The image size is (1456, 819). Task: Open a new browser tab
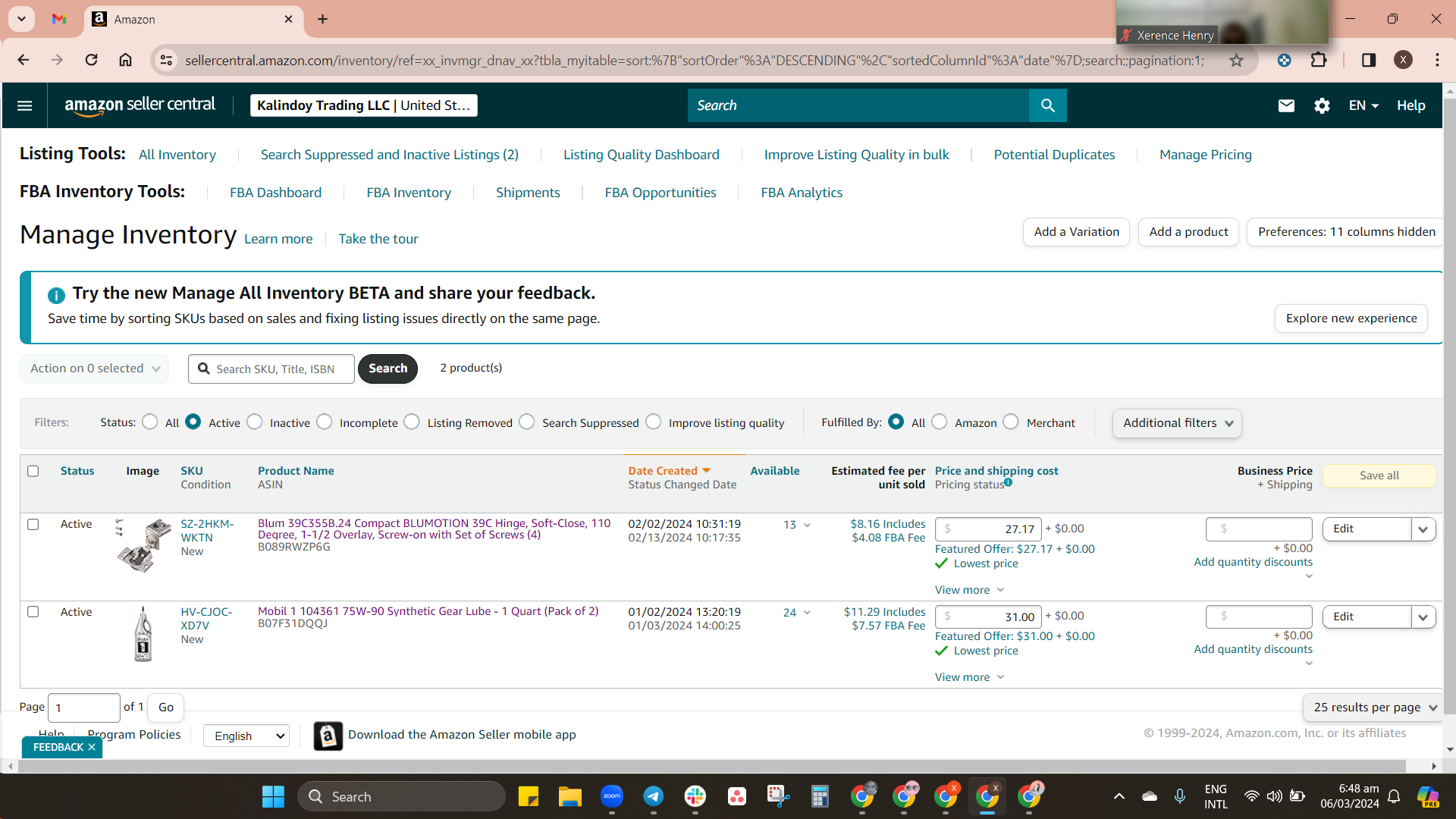click(322, 19)
